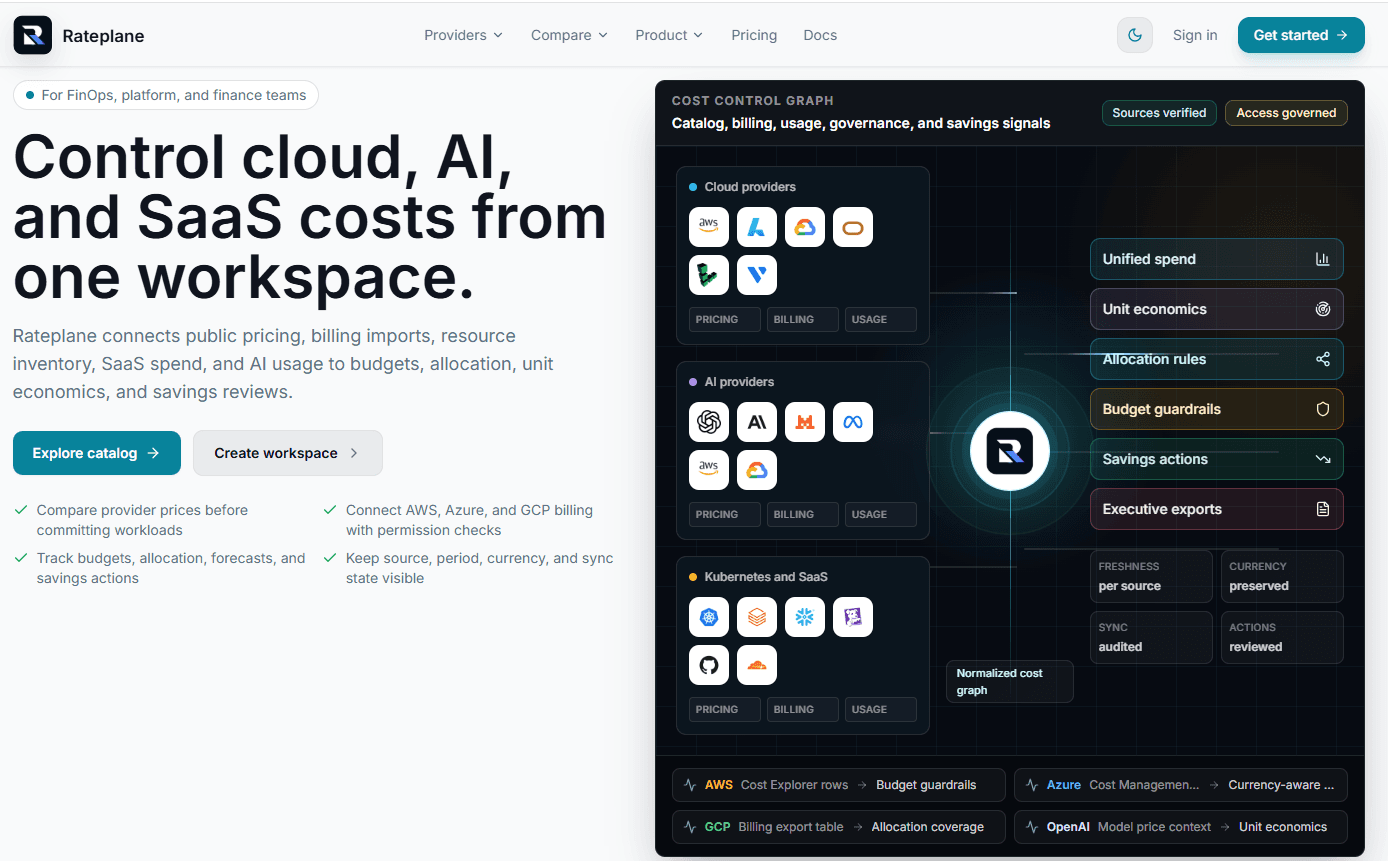Click the Azure Cost Management entry
This screenshot has height=861, width=1388.
1181,785
